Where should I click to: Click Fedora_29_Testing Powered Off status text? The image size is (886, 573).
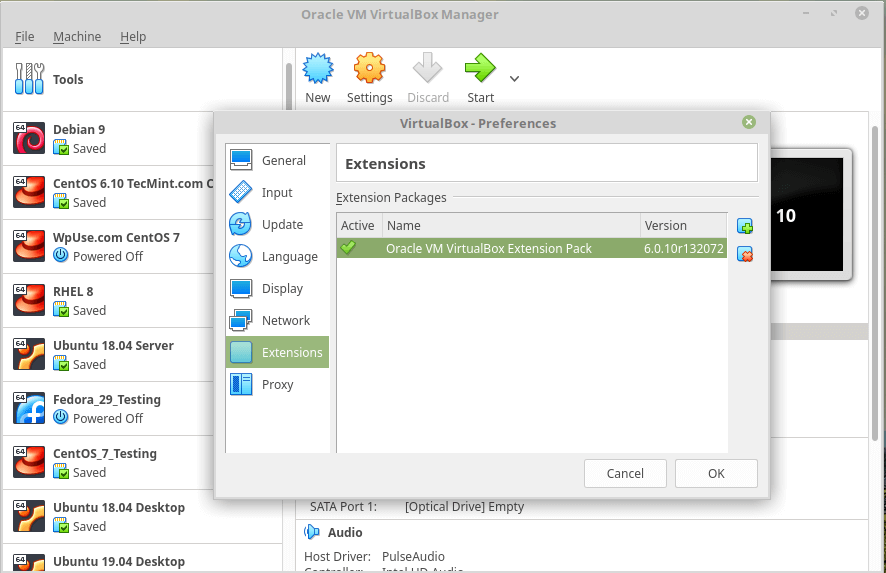point(108,418)
